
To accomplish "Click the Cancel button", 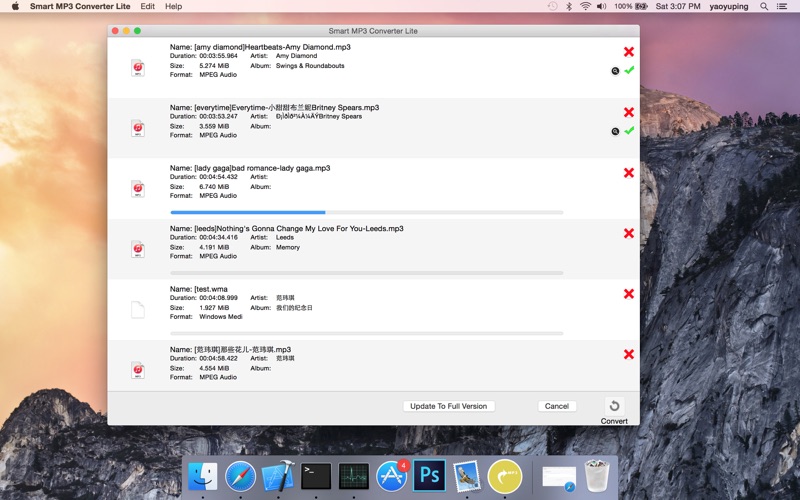I will point(557,406).
